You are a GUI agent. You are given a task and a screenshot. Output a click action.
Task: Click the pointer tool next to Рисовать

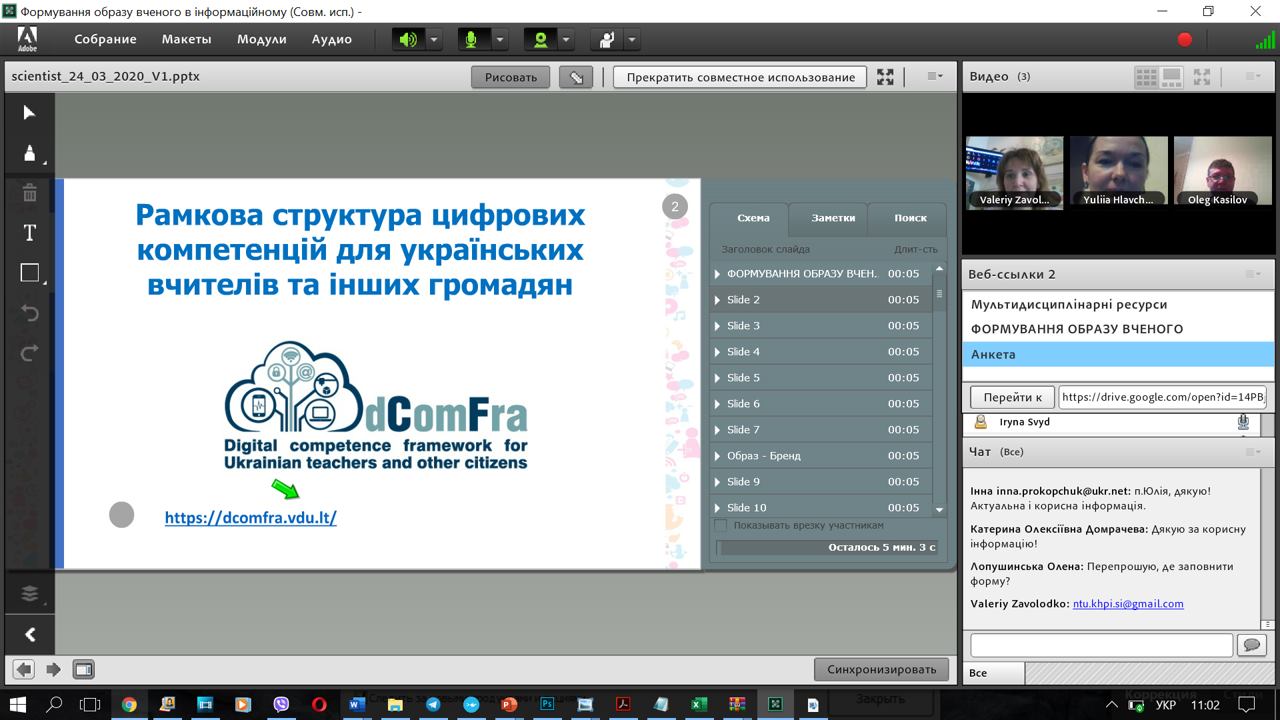tap(577, 77)
